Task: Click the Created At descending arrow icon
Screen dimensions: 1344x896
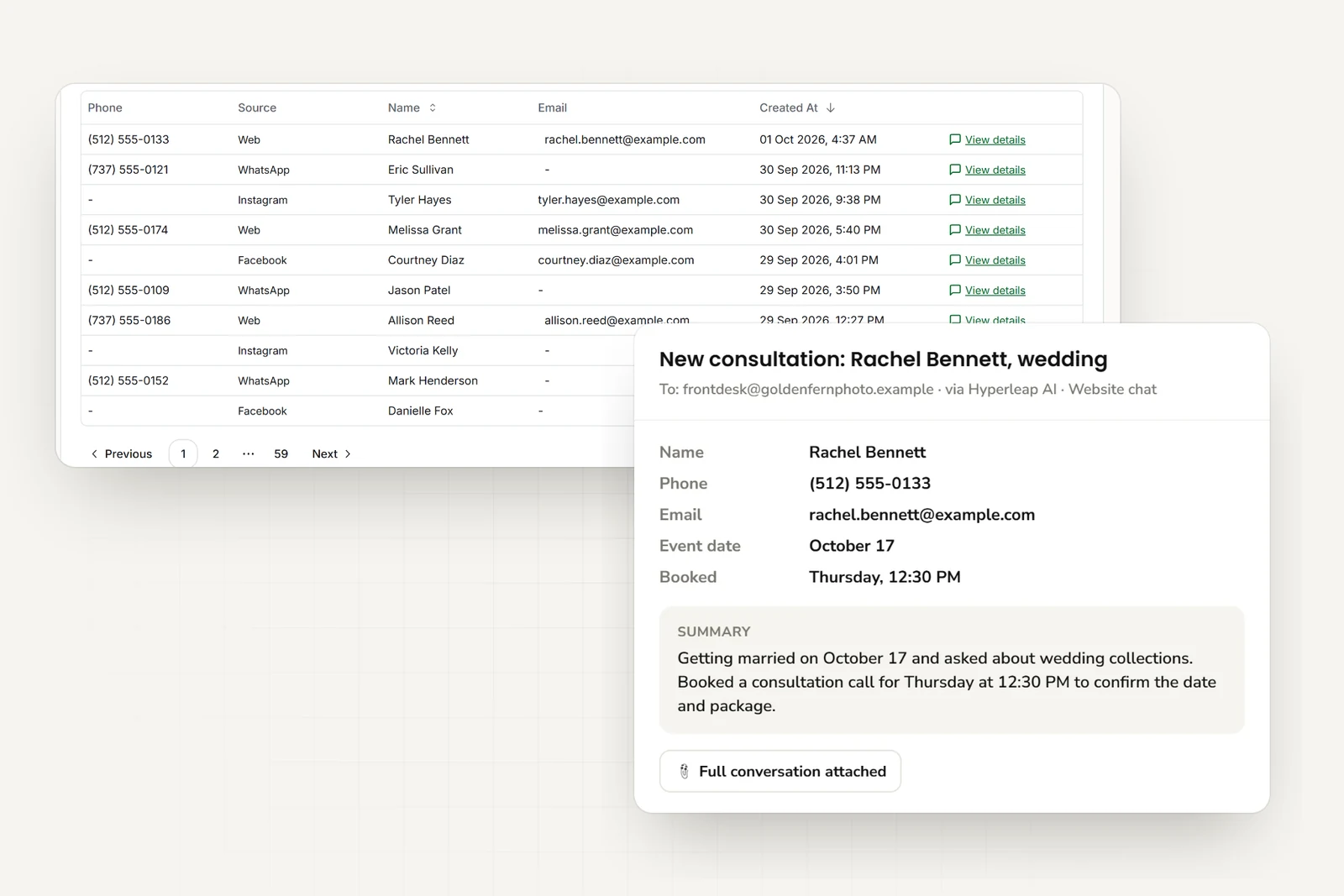Action: pos(831,107)
